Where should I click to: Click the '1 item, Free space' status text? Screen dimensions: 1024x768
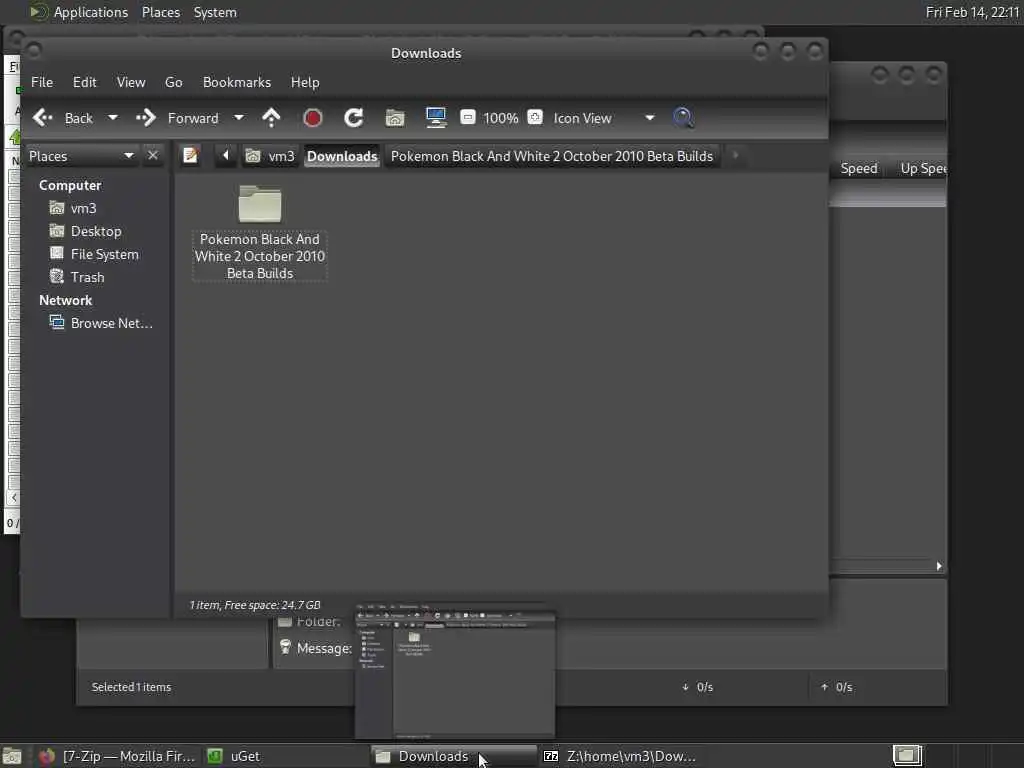[x=255, y=605]
